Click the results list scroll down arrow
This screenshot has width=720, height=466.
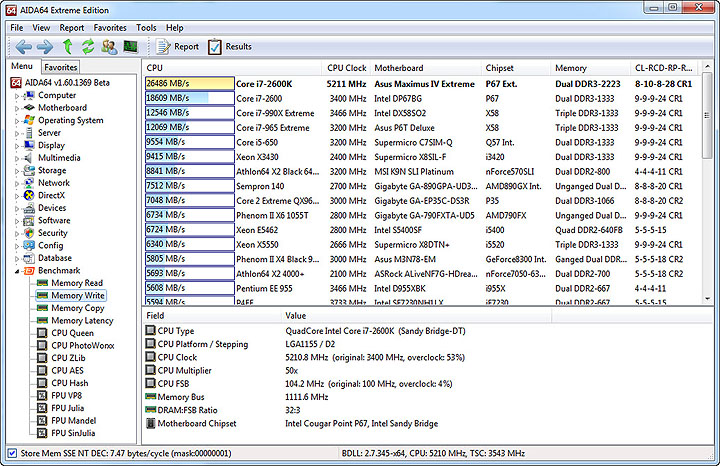coord(708,299)
